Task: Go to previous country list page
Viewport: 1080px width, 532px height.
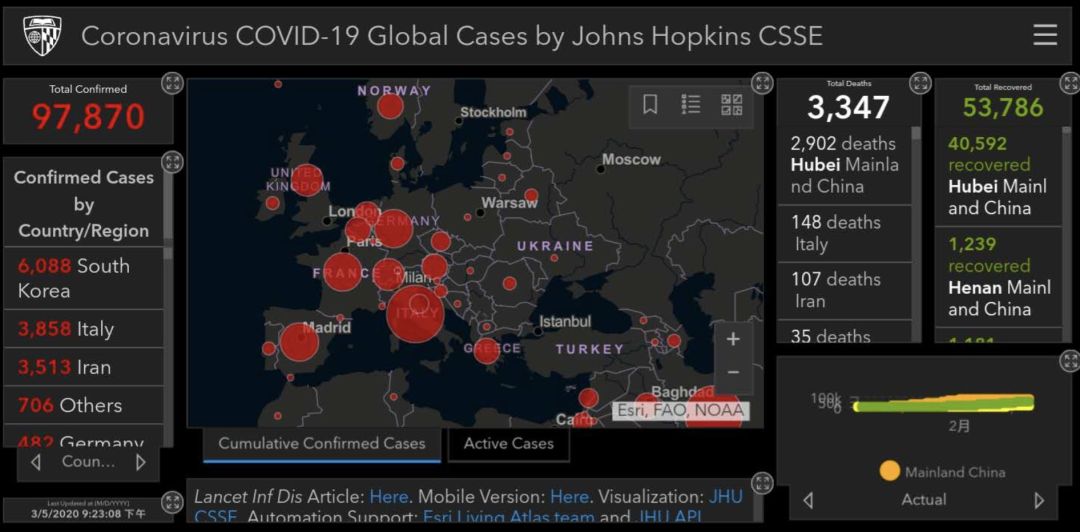Action: 36,462
